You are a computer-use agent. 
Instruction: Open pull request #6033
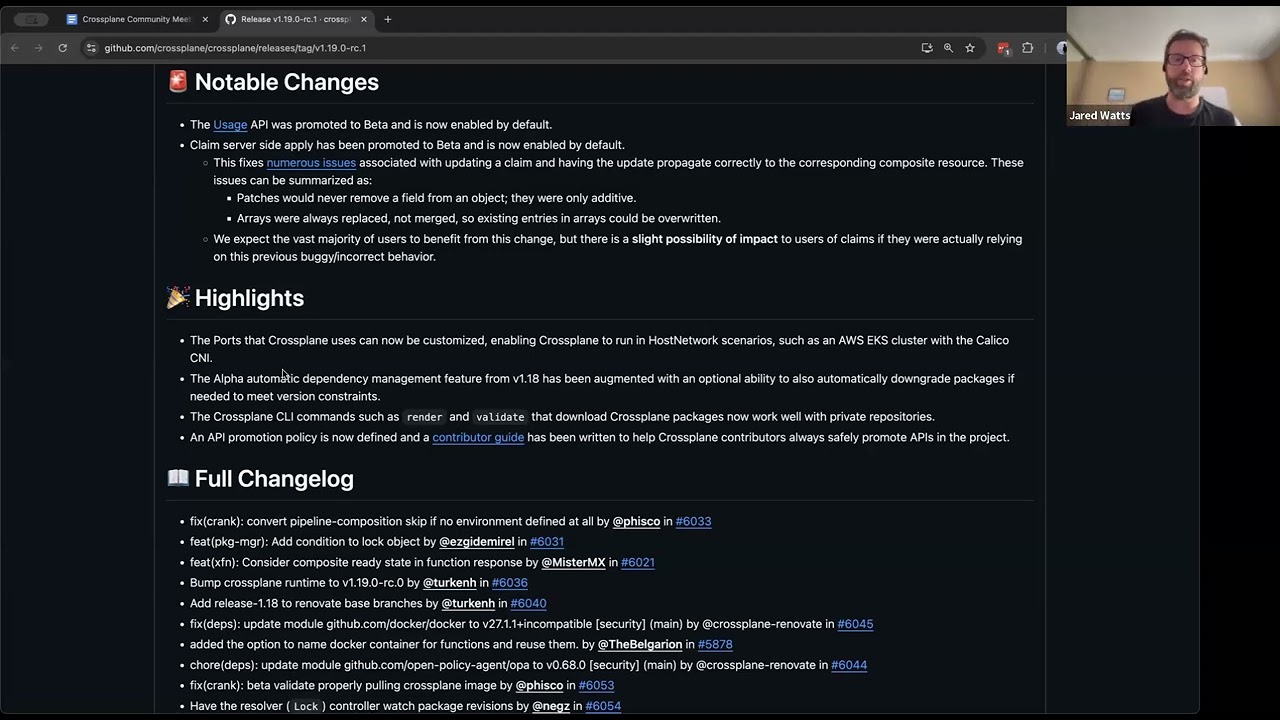pos(693,522)
